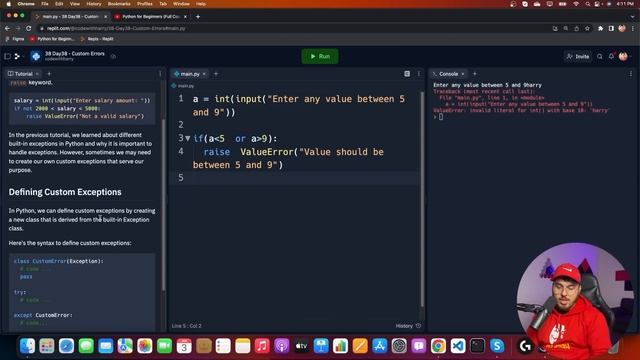Click the Python repl logo icon
The image size is (640, 360).
(x=36, y=56)
